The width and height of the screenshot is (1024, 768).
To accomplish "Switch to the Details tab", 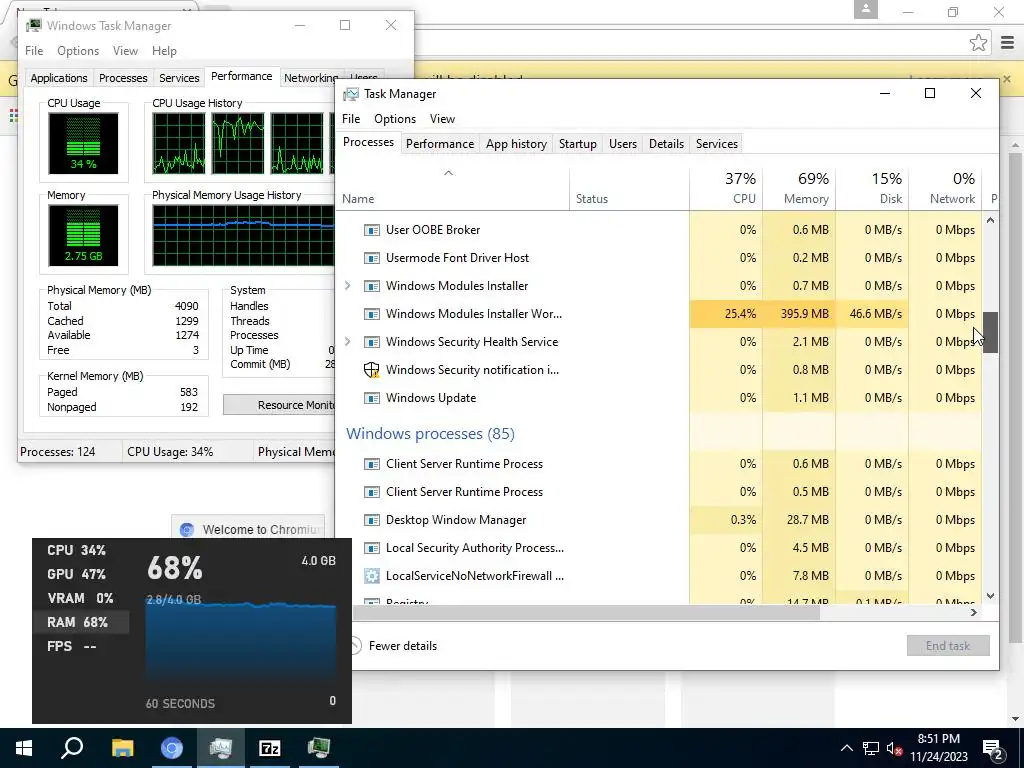I will coord(666,144).
